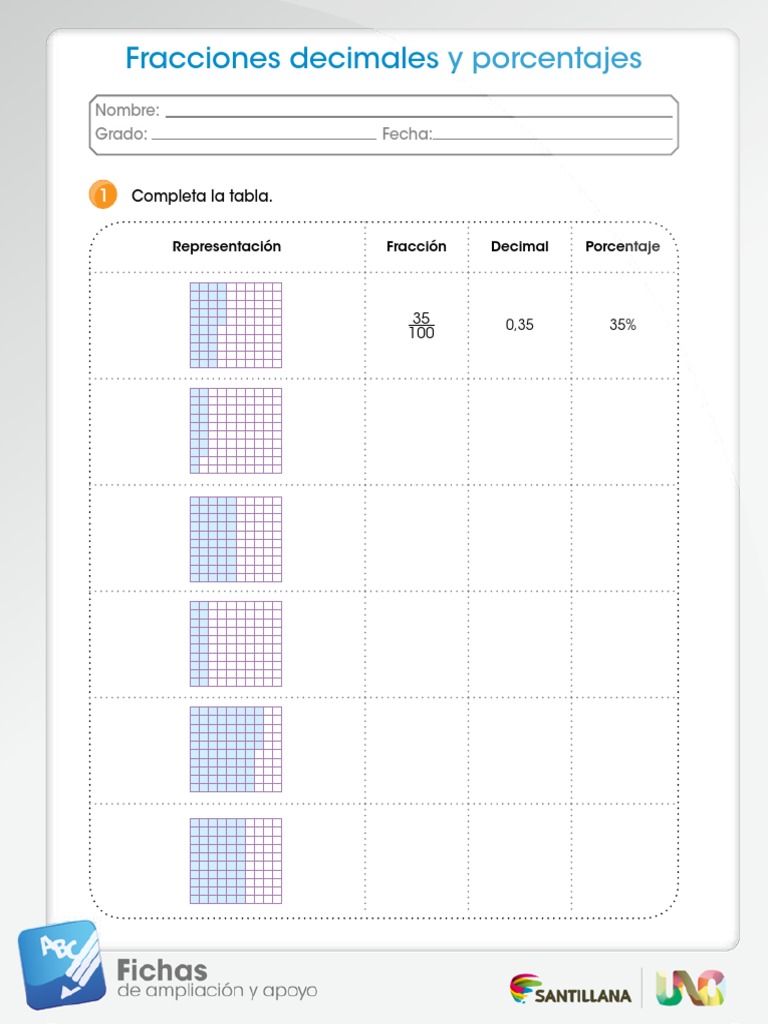Screen dimensions: 768x1024
Task: Select the last representation grid
Action: tap(236, 861)
